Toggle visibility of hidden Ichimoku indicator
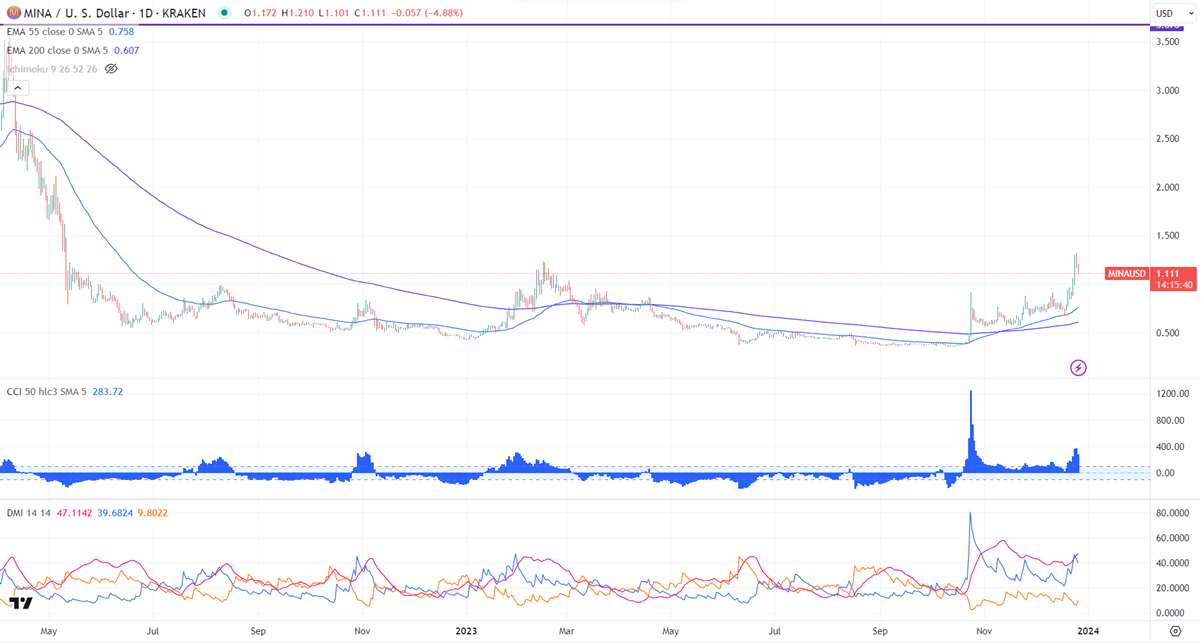This screenshot has width=1204, height=644. 112,68
